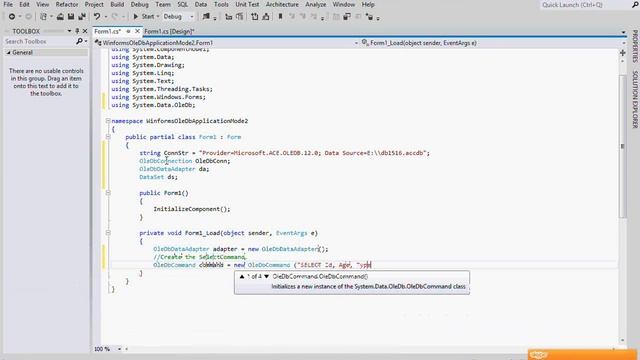Open the Edit menu
640x360 pixels.
point(24,4)
